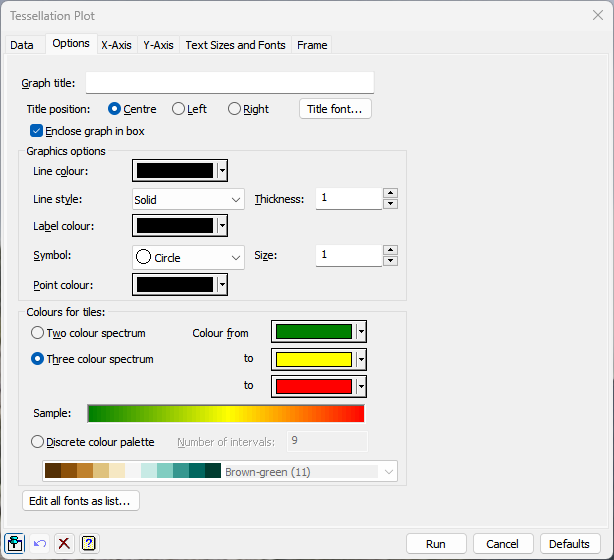Click the Size value field
The height and width of the screenshot is (560, 614).
coord(349,255)
